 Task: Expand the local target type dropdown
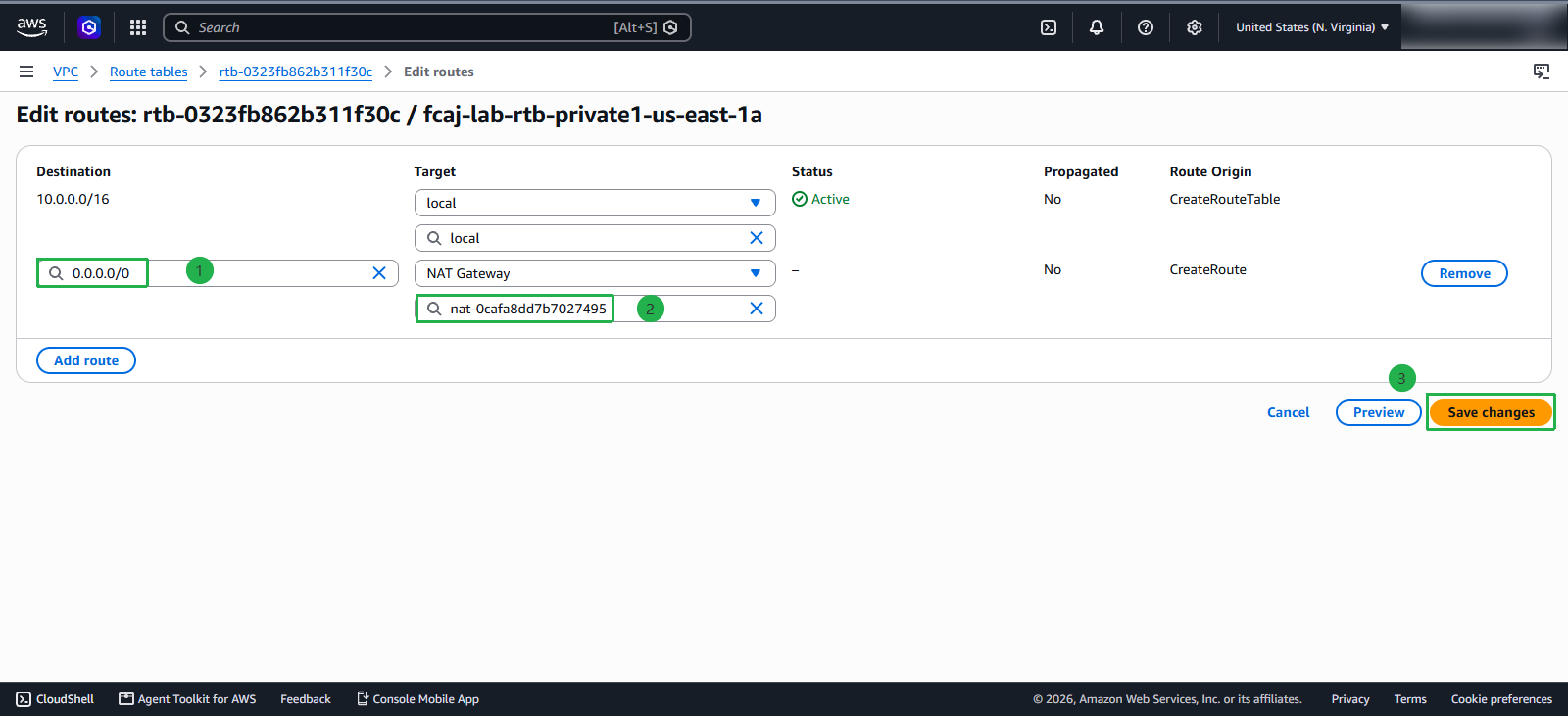click(x=595, y=203)
